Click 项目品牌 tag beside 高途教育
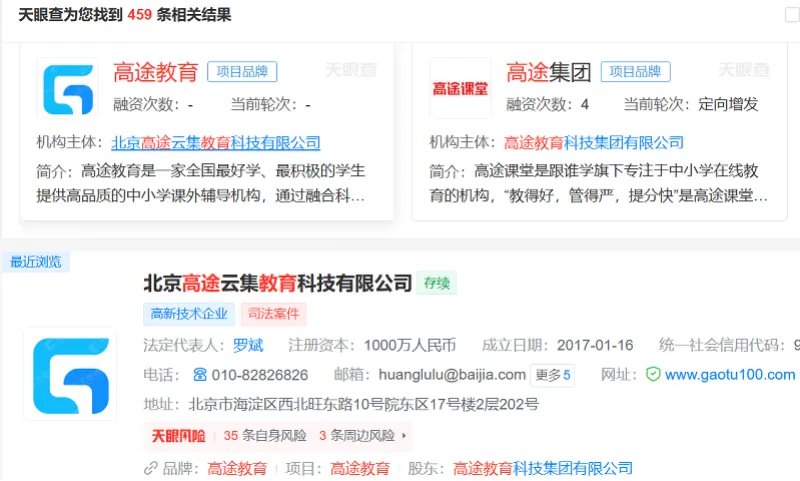 242,72
